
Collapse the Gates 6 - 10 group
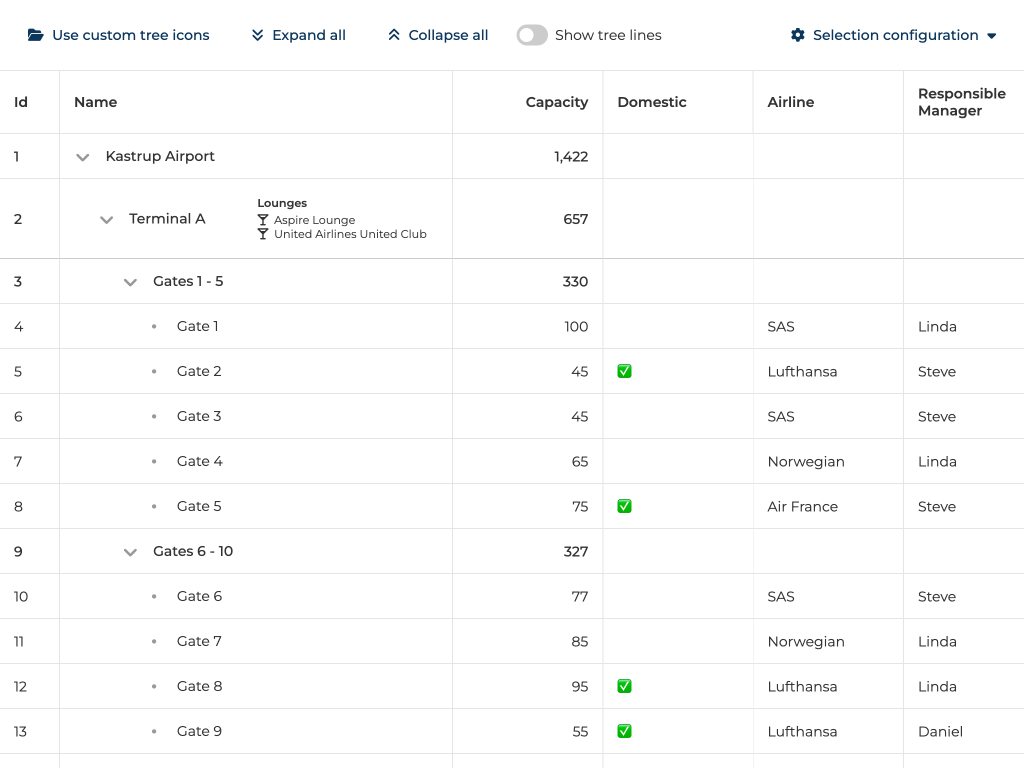(130, 552)
